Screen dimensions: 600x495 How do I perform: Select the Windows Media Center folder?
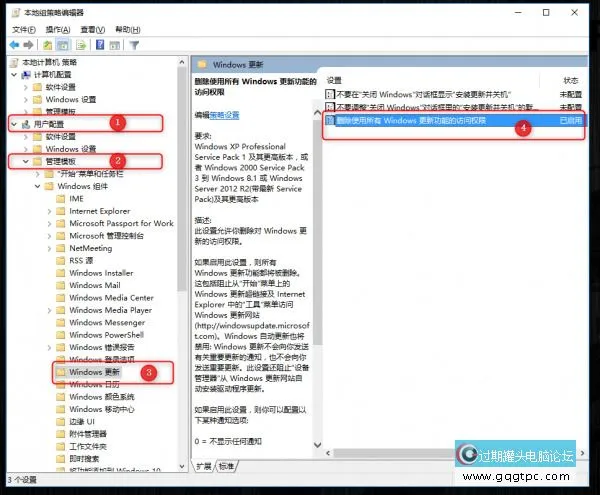[111, 298]
